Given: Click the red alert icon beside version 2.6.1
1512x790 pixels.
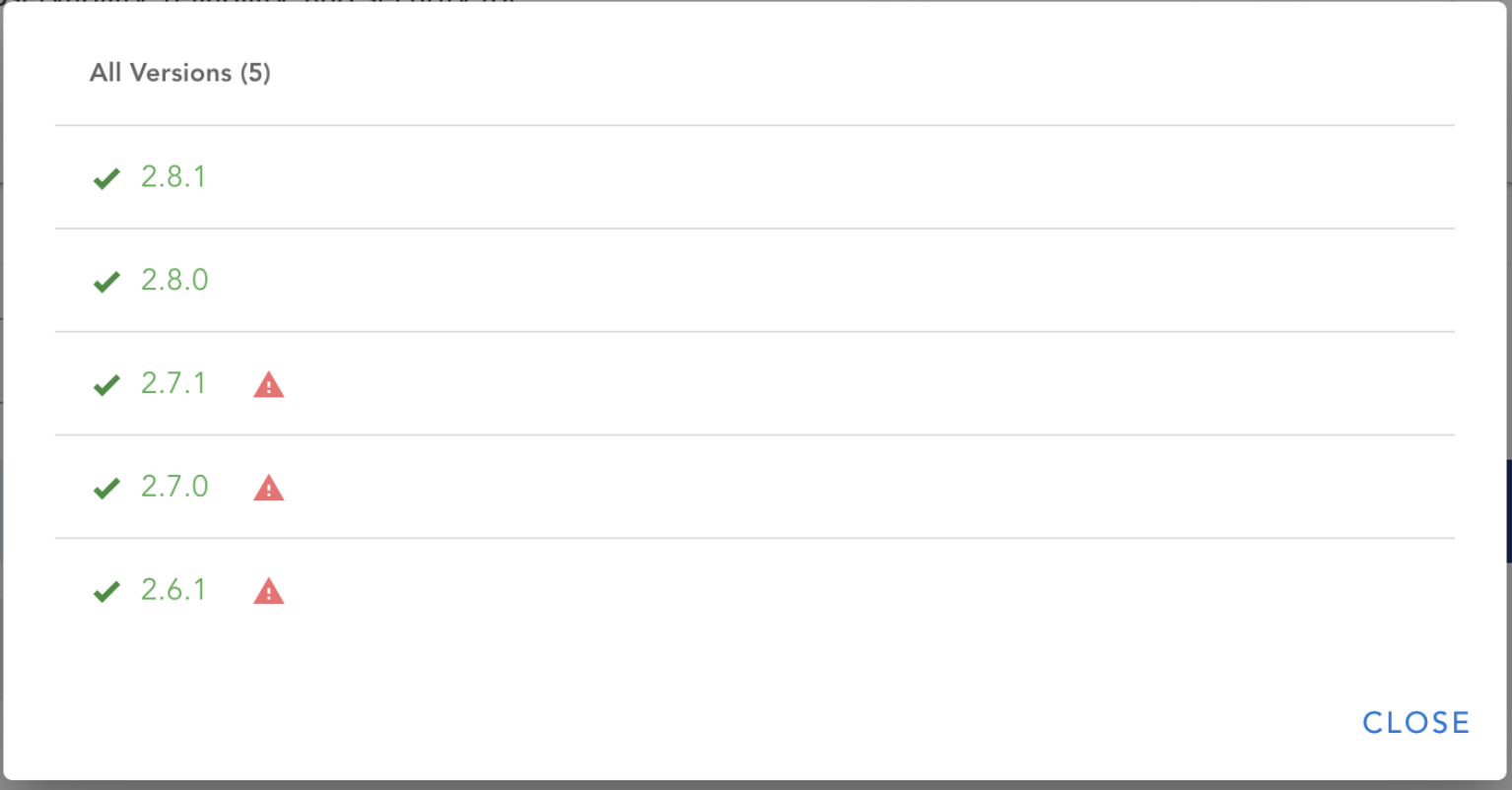Looking at the screenshot, I should tap(268, 592).
